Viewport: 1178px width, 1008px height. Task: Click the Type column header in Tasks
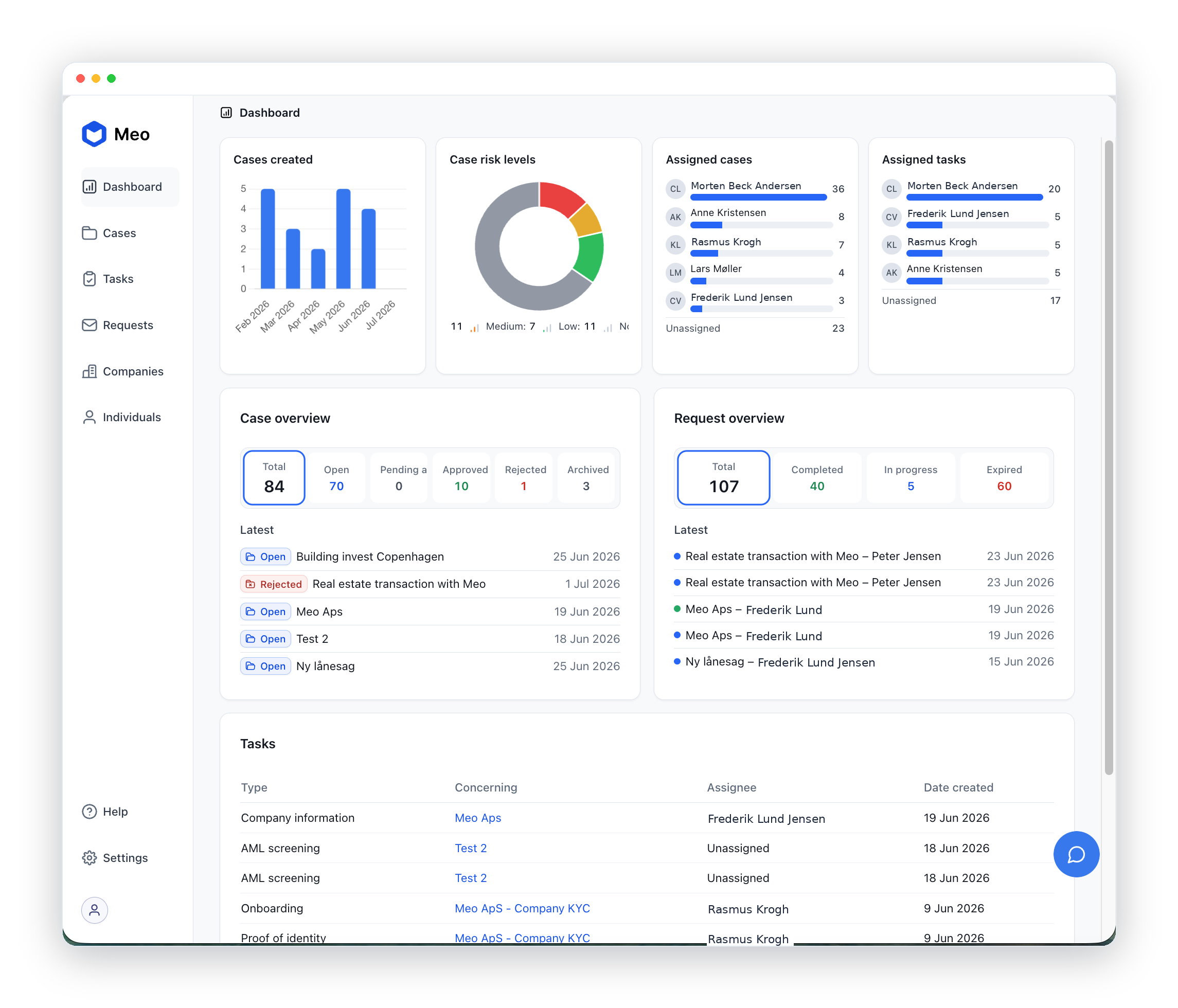pyautogui.click(x=254, y=787)
